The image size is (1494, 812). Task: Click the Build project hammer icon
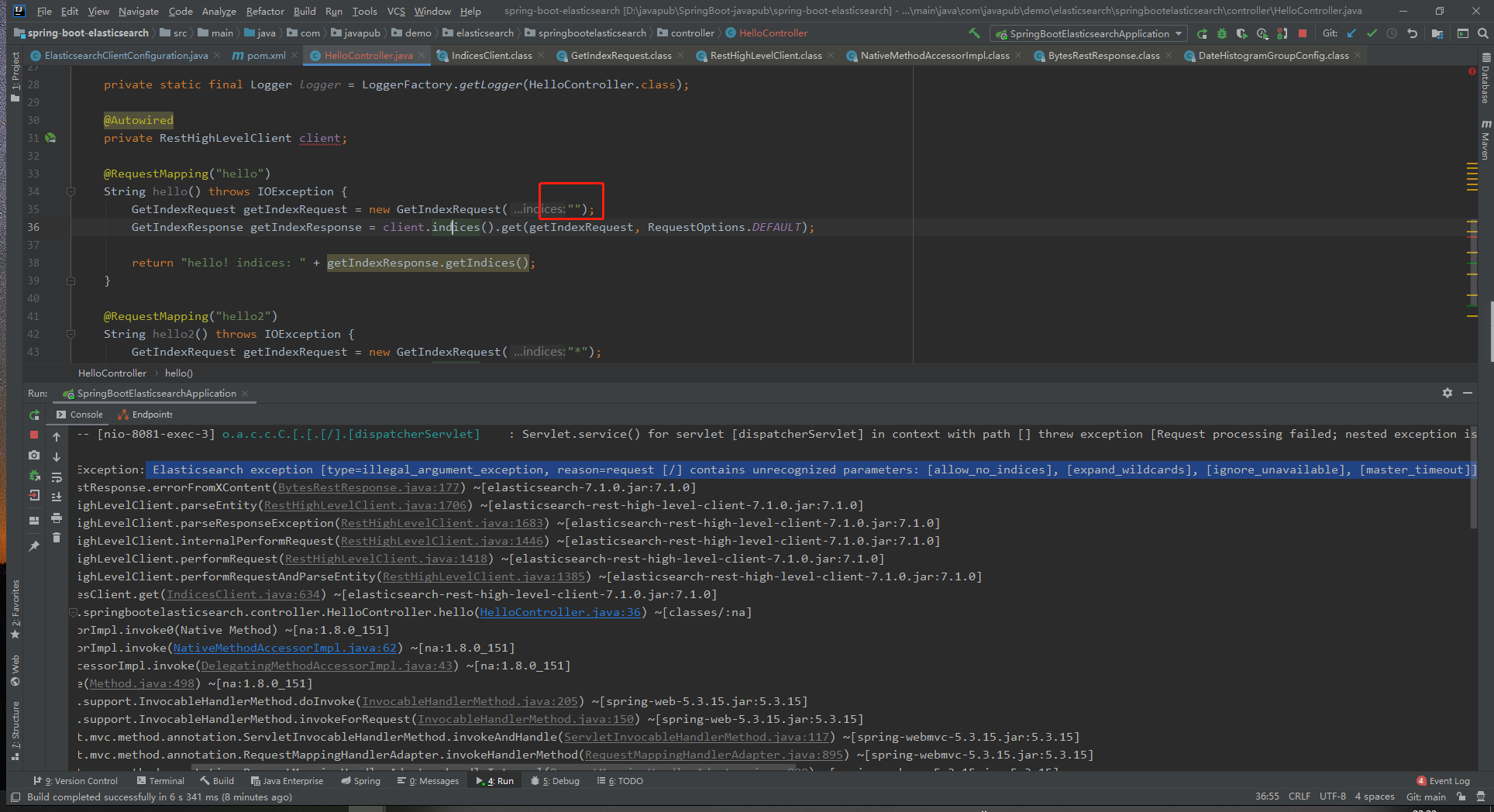tap(974, 33)
